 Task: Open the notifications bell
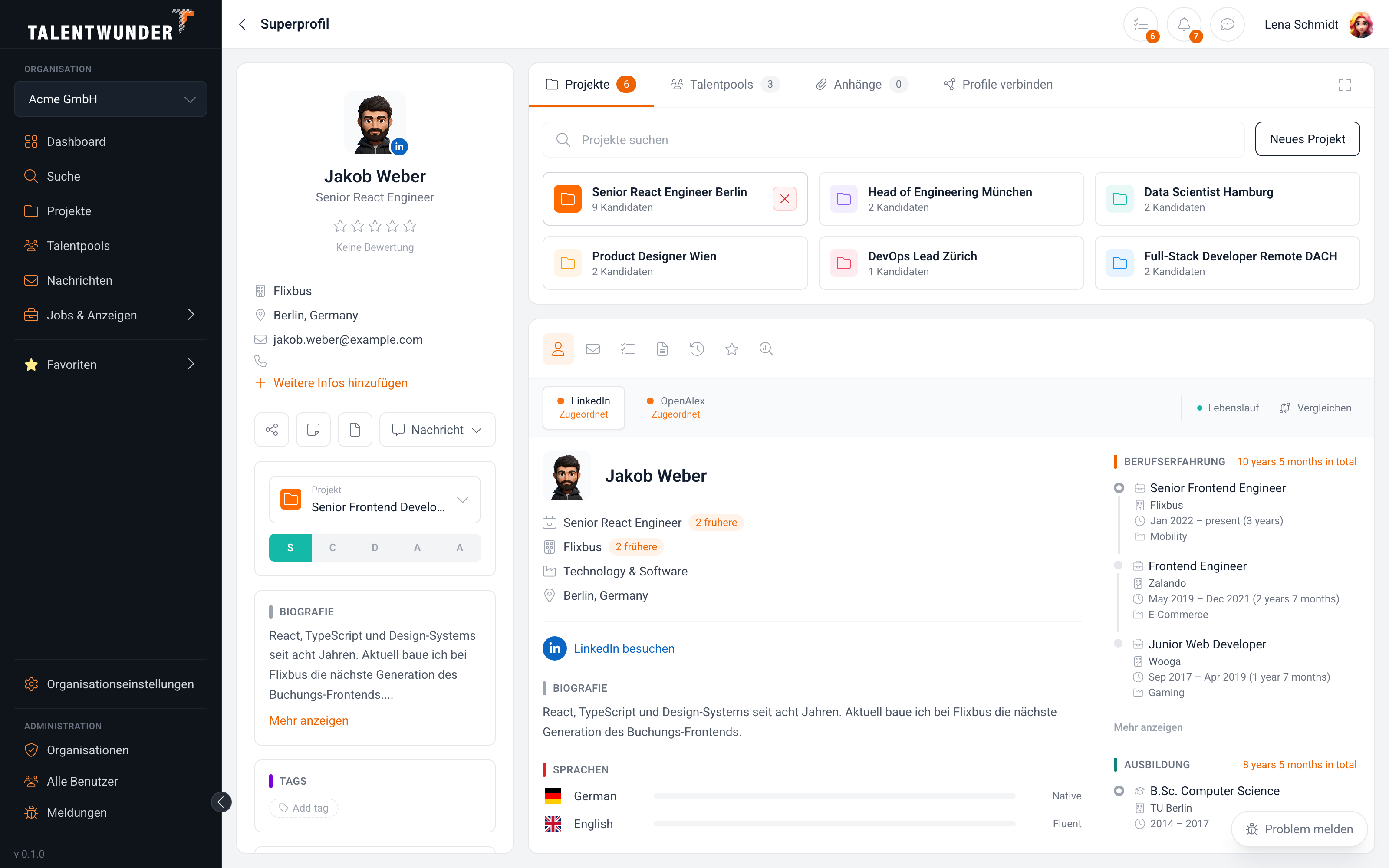(x=1184, y=24)
